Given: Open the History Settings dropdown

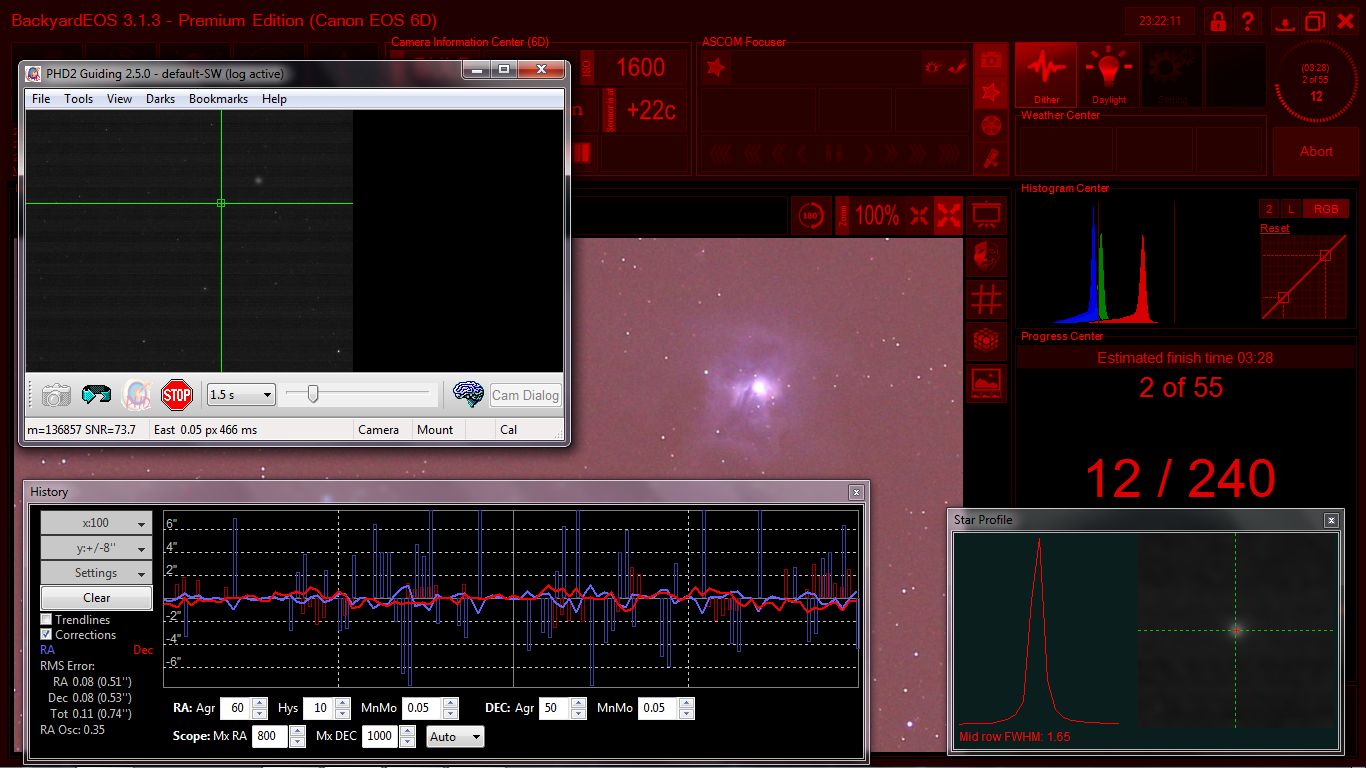Looking at the screenshot, I should 96,573.
